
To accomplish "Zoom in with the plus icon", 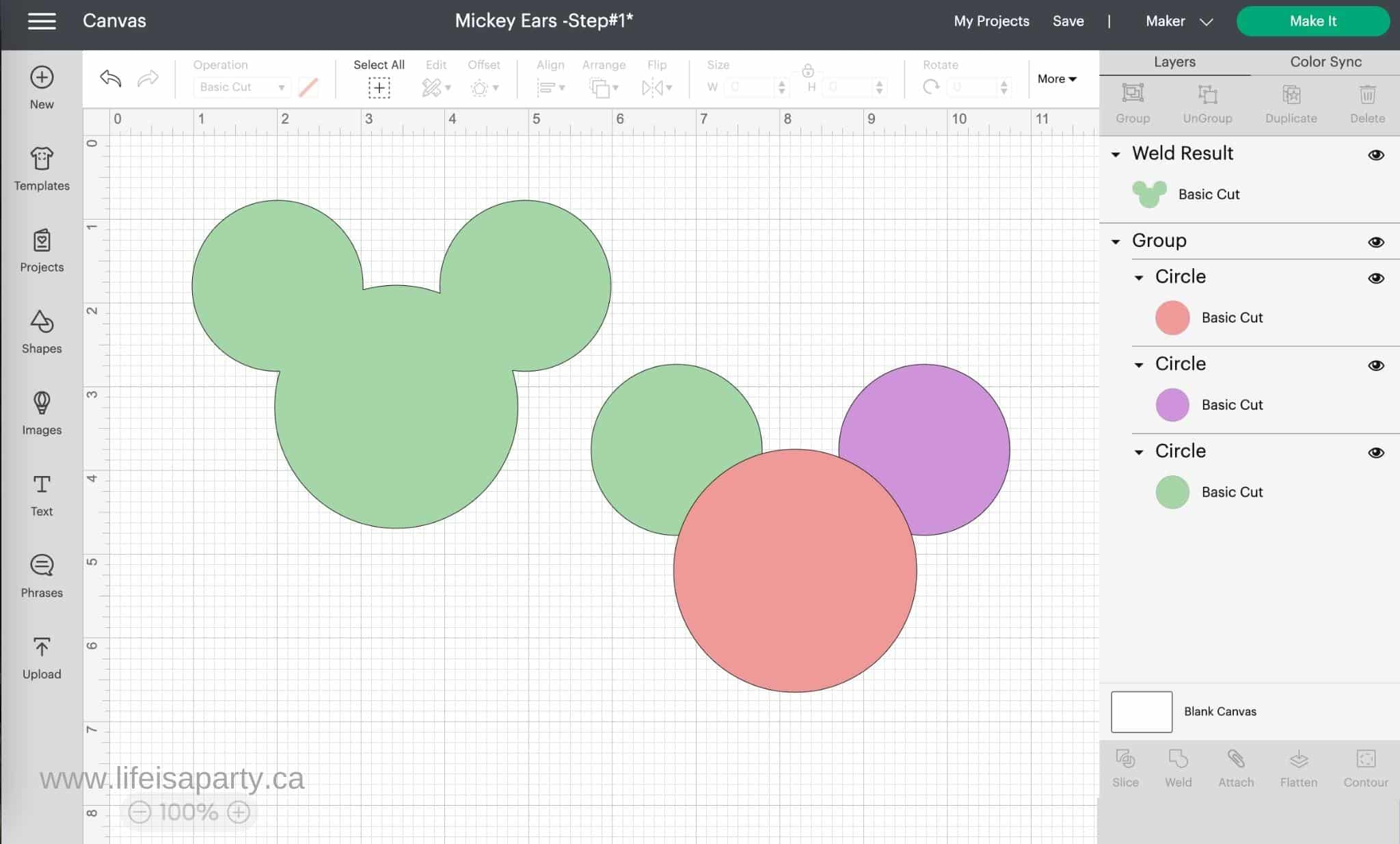I will (239, 813).
